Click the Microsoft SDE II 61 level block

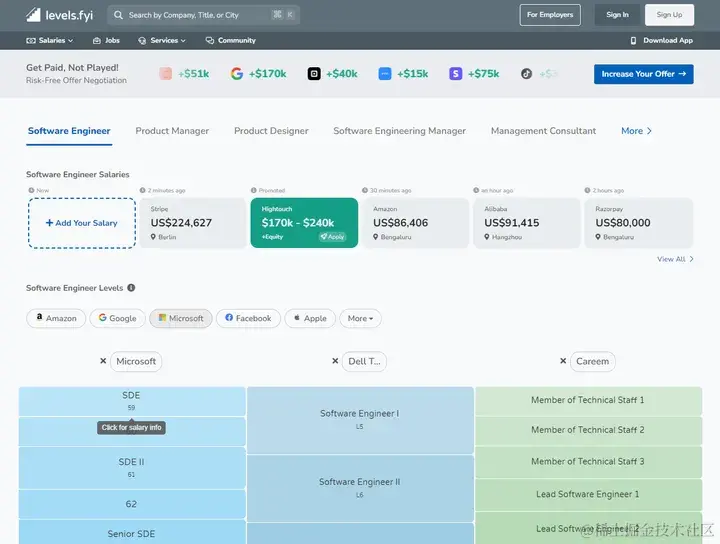(x=132, y=468)
